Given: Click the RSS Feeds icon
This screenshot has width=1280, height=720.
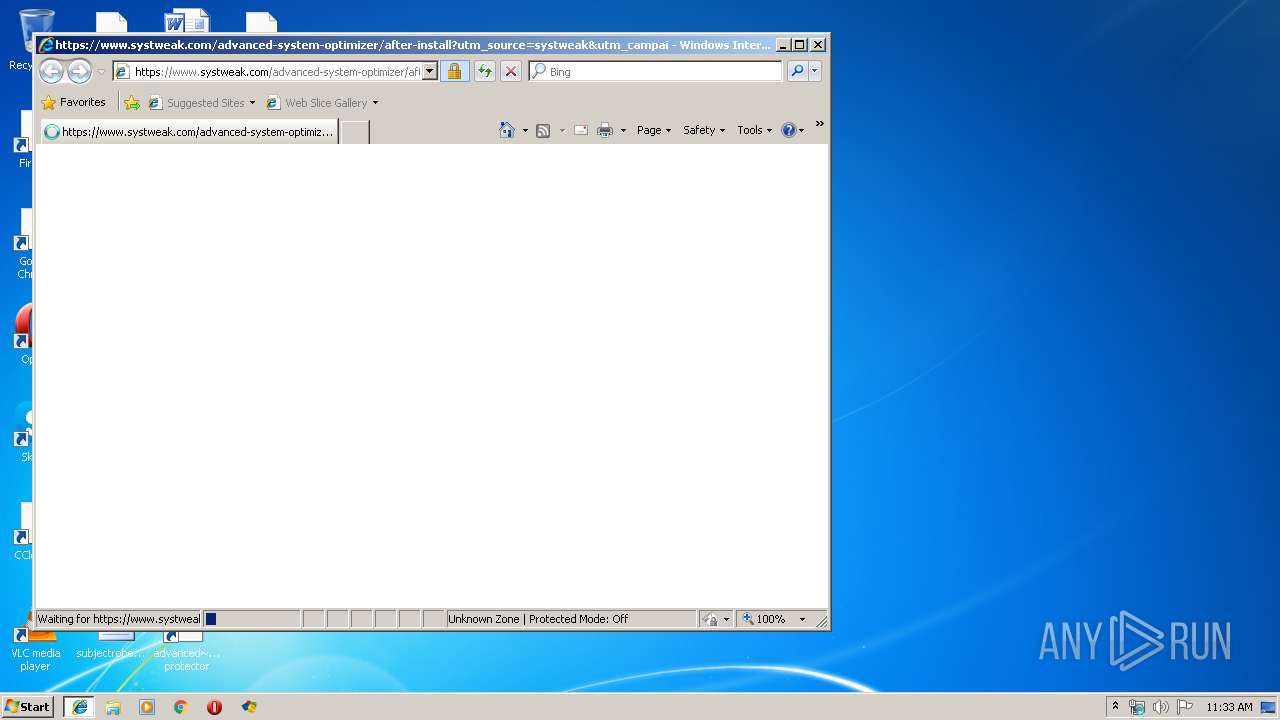Looking at the screenshot, I should coord(543,130).
